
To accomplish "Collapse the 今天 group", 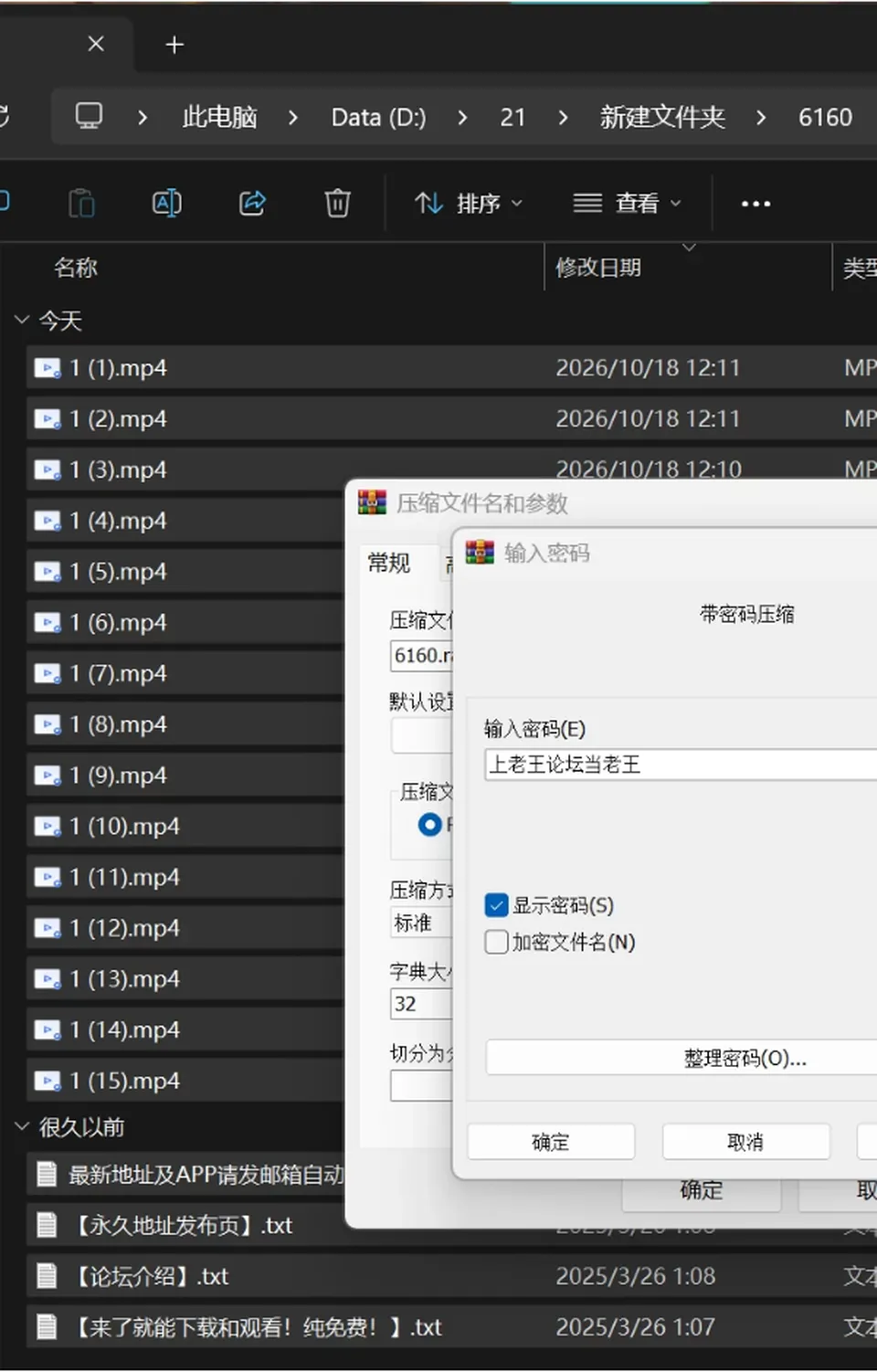I will click(22, 320).
